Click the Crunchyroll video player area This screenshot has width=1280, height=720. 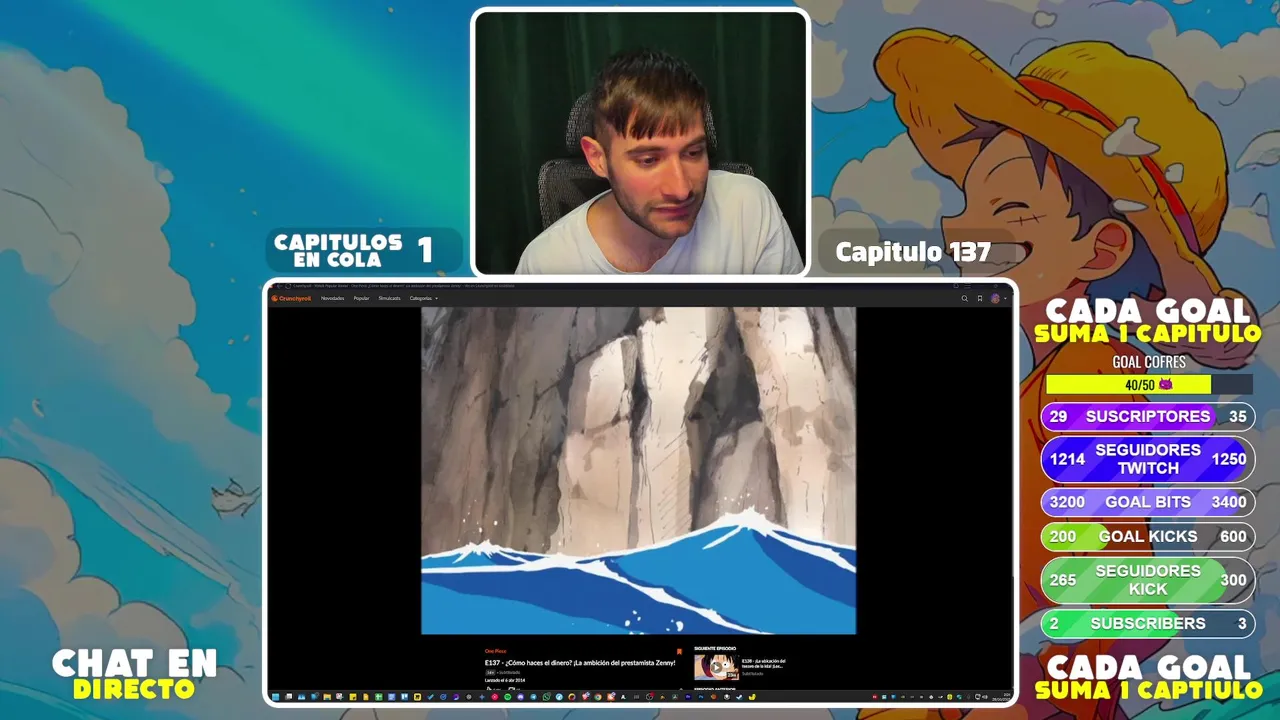coord(638,470)
